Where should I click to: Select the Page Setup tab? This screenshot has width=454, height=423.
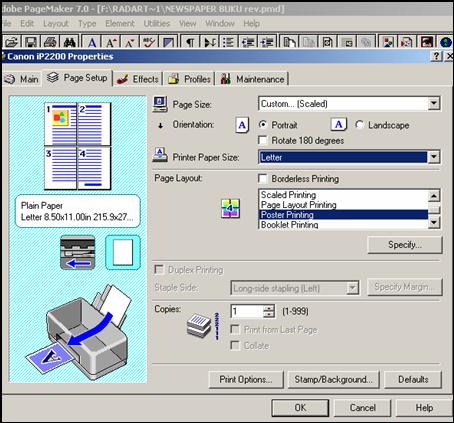pyautogui.click(x=77, y=78)
